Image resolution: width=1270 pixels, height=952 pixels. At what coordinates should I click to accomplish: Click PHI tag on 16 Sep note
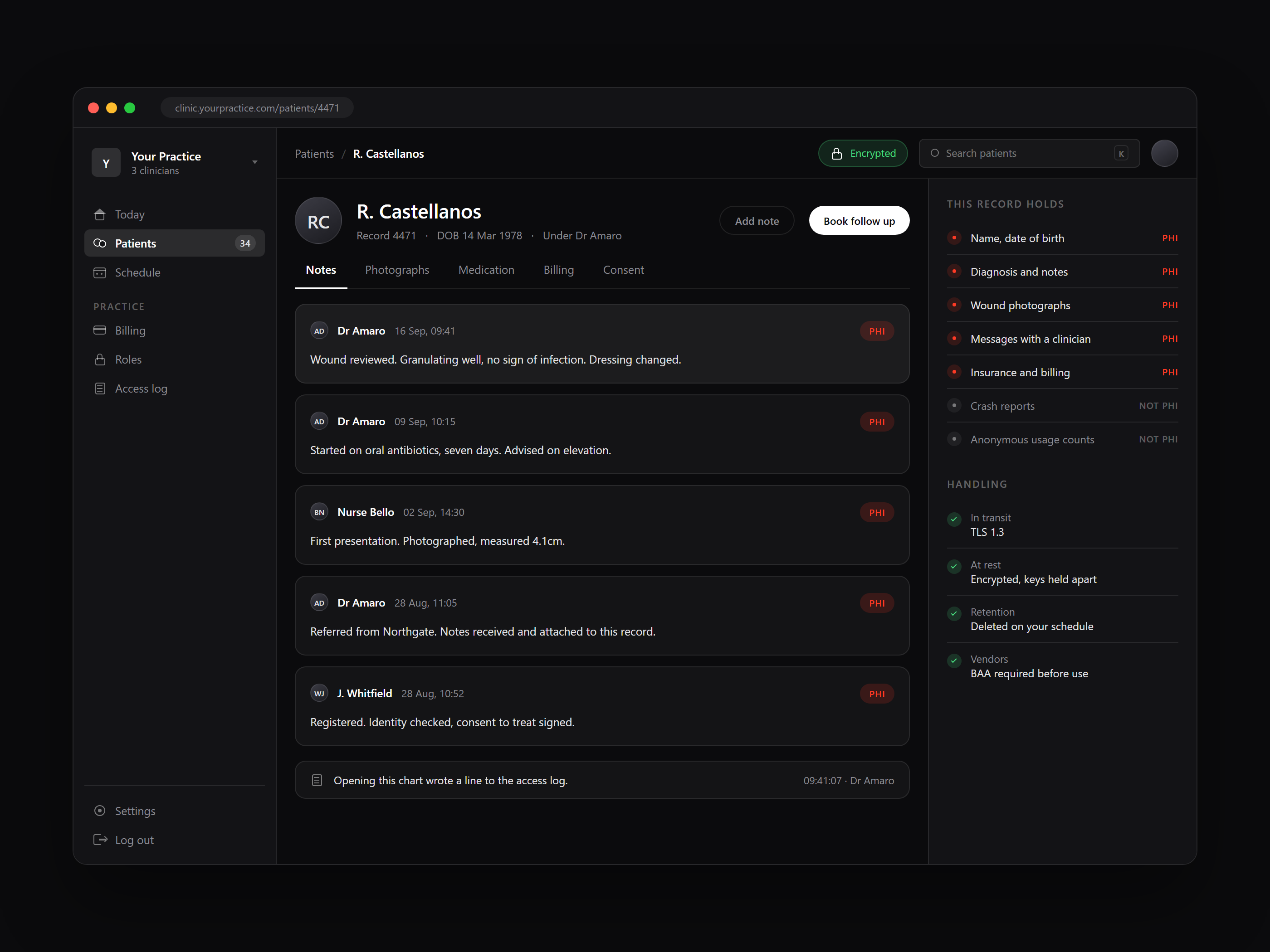(x=877, y=331)
